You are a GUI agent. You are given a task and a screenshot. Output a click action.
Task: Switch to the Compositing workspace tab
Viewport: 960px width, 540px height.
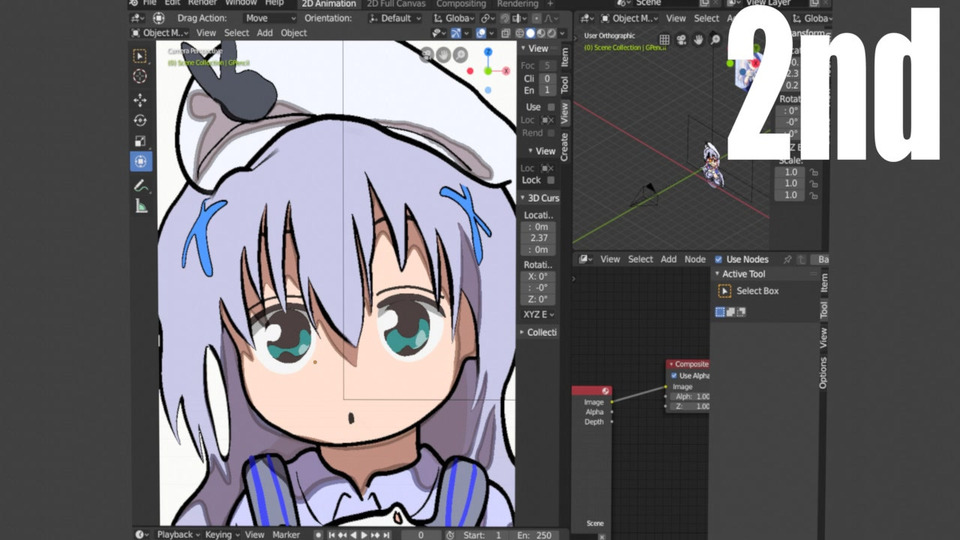(x=461, y=4)
